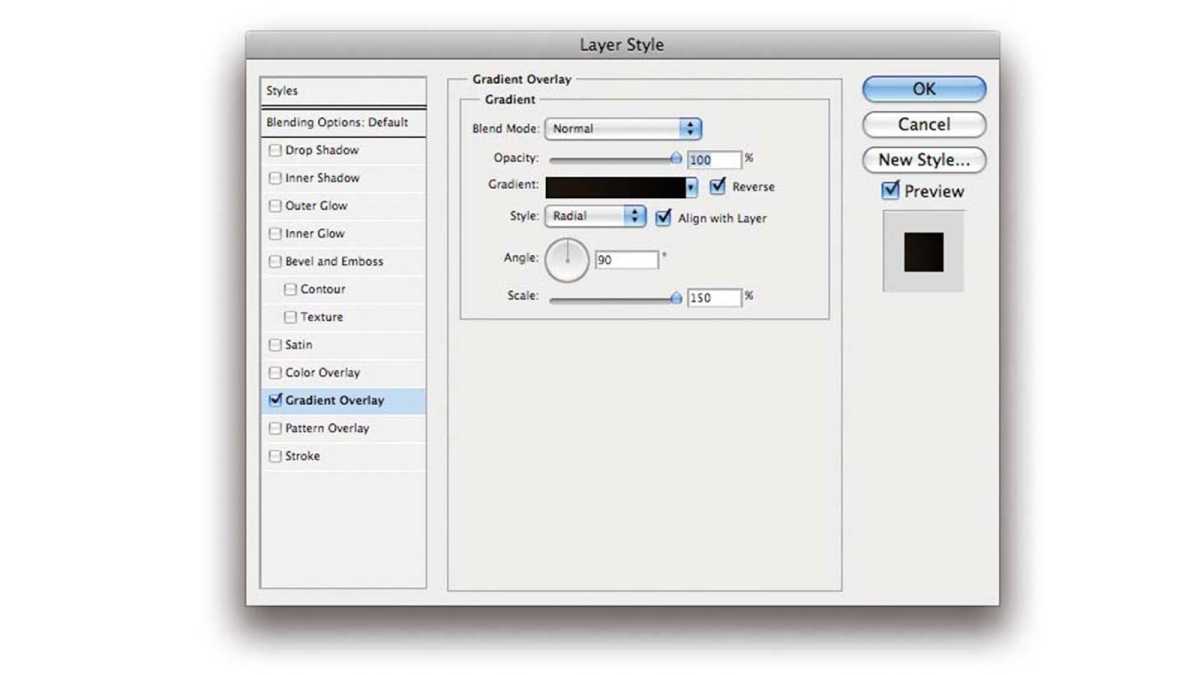Enable the Stroke effect

pyautogui.click(x=275, y=456)
